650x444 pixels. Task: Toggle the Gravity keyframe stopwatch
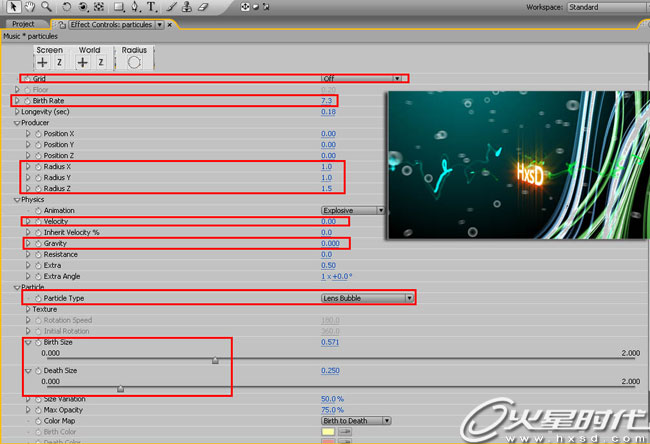(38, 243)
